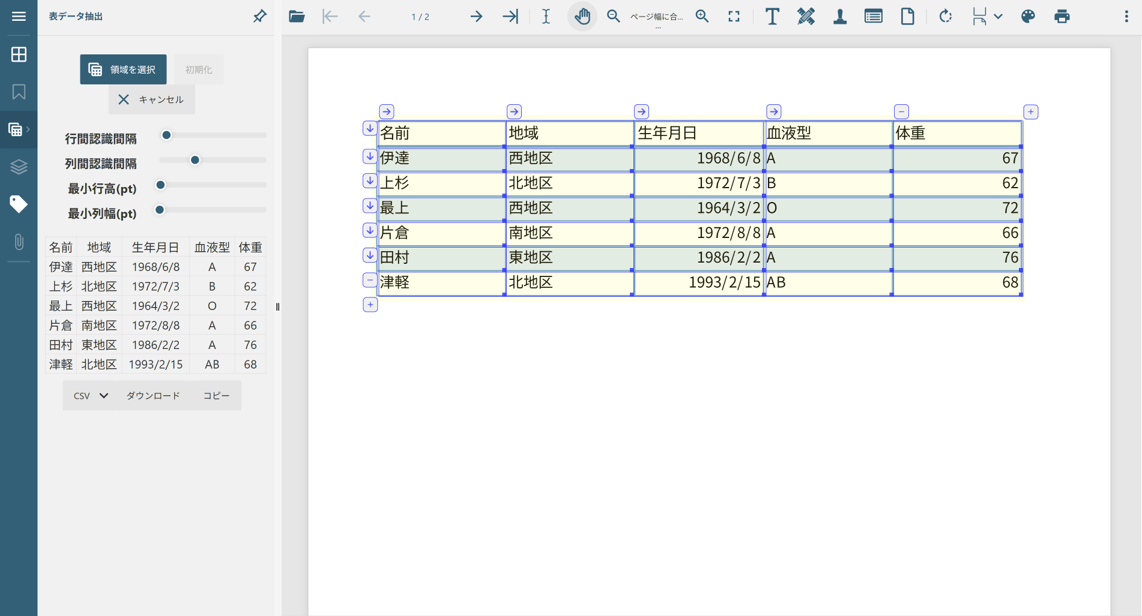Screen dimensions: 1142x616
Task: Toggle off the 津軽 row with its minus button
Action: coord(368,280)
